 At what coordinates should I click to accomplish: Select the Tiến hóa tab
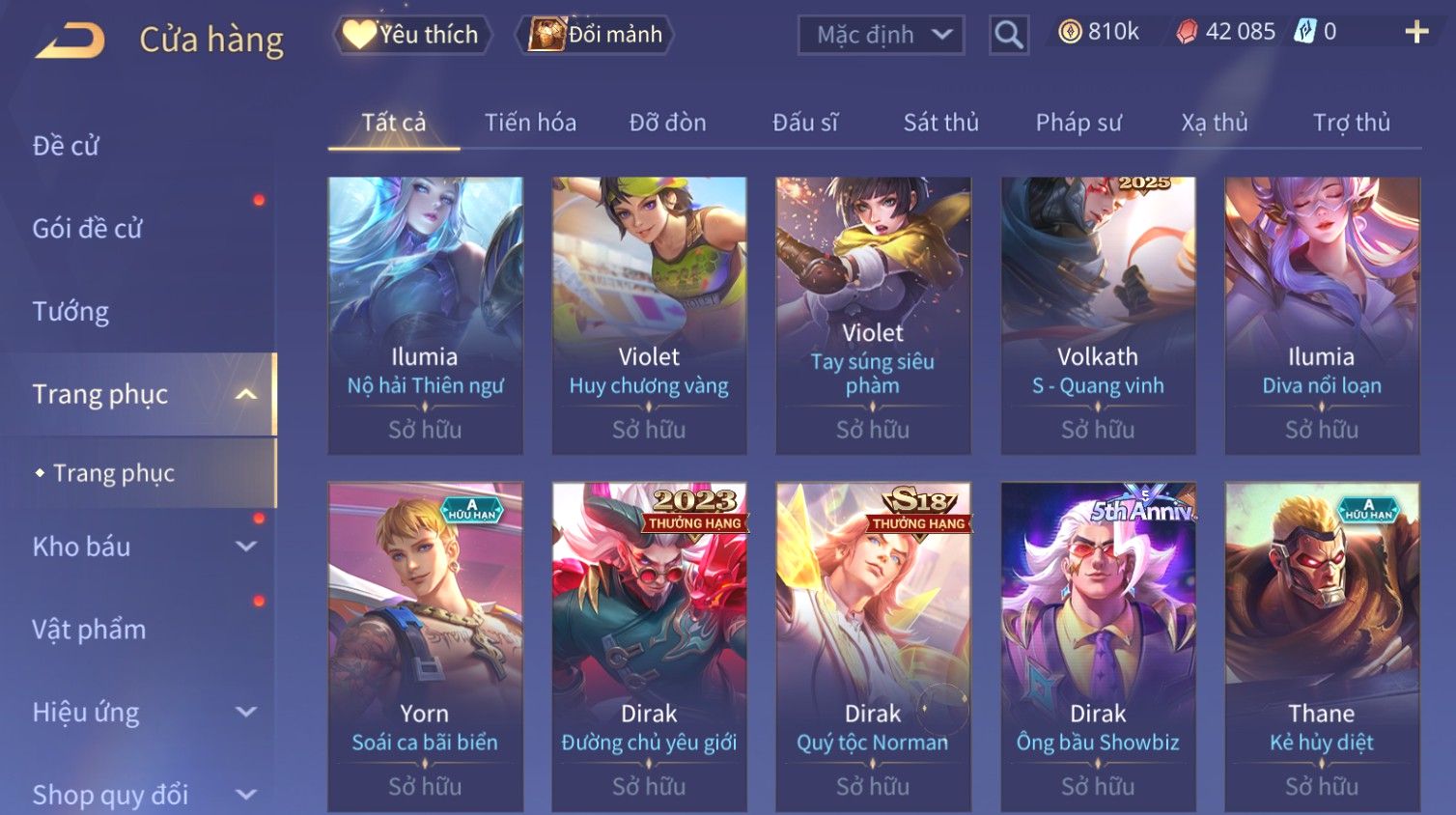[x=530, y=123]
